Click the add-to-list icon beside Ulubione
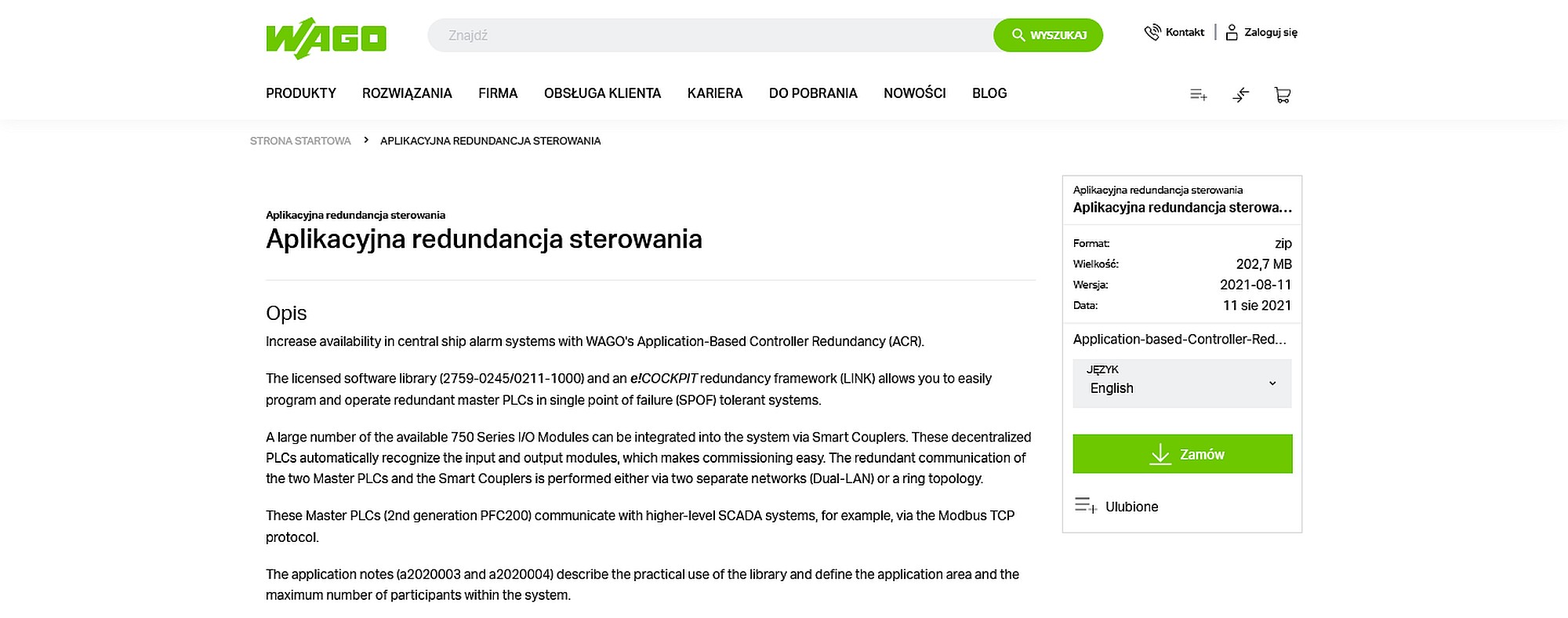The image size is (1568, 618). pyautogui.click(x=1086, y=506)
